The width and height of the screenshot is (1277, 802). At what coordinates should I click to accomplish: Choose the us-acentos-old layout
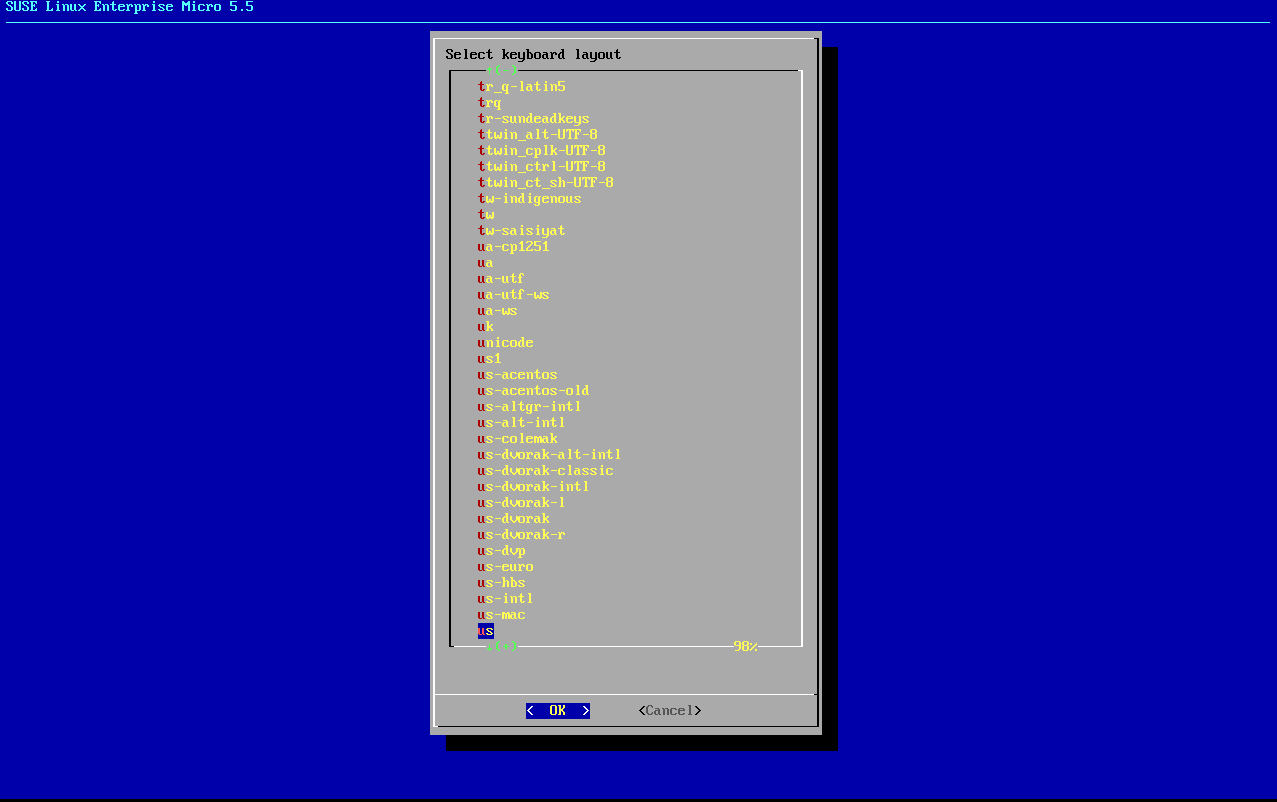[533, 390]
